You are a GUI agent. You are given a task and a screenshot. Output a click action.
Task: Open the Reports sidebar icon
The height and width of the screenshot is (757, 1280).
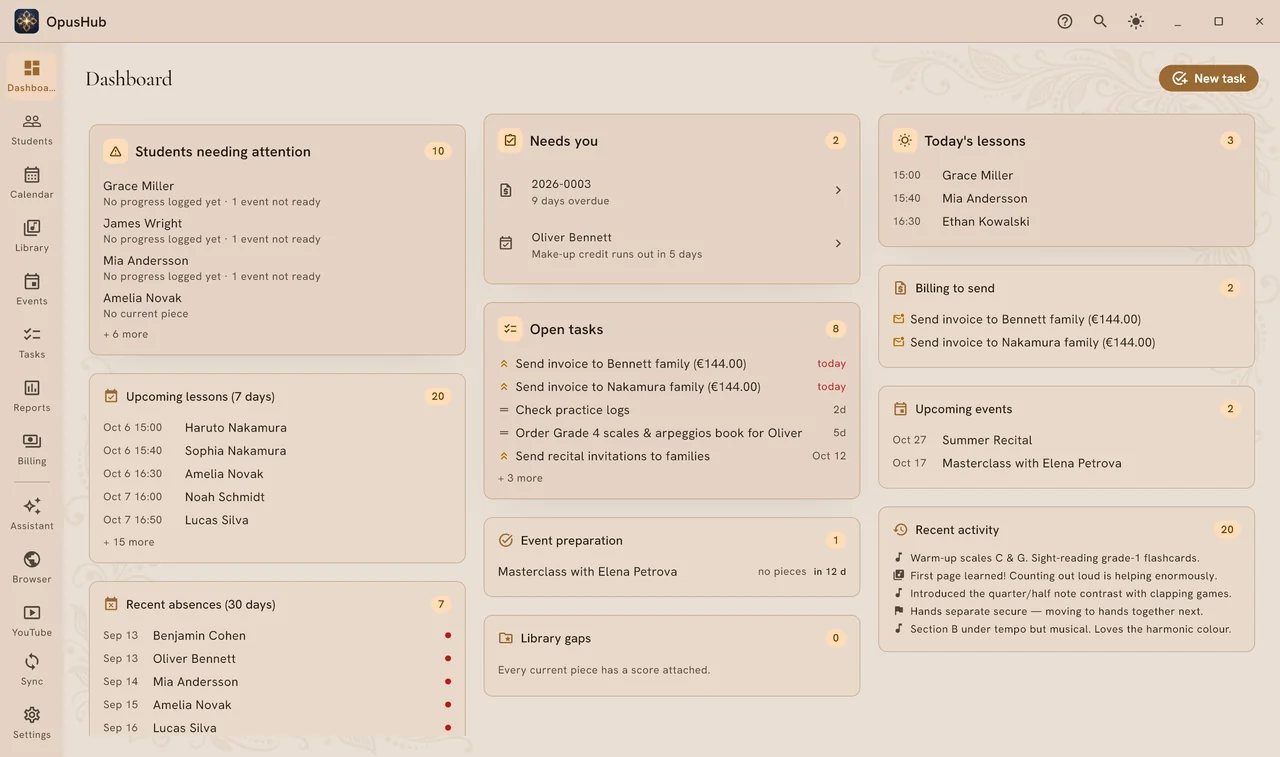(x=32, y=396)
